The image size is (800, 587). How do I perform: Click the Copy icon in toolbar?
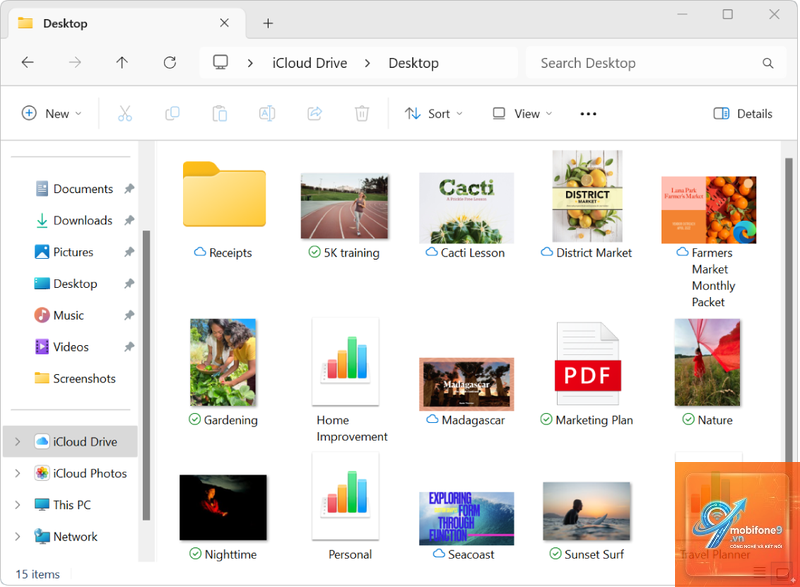tap(172, 113)
